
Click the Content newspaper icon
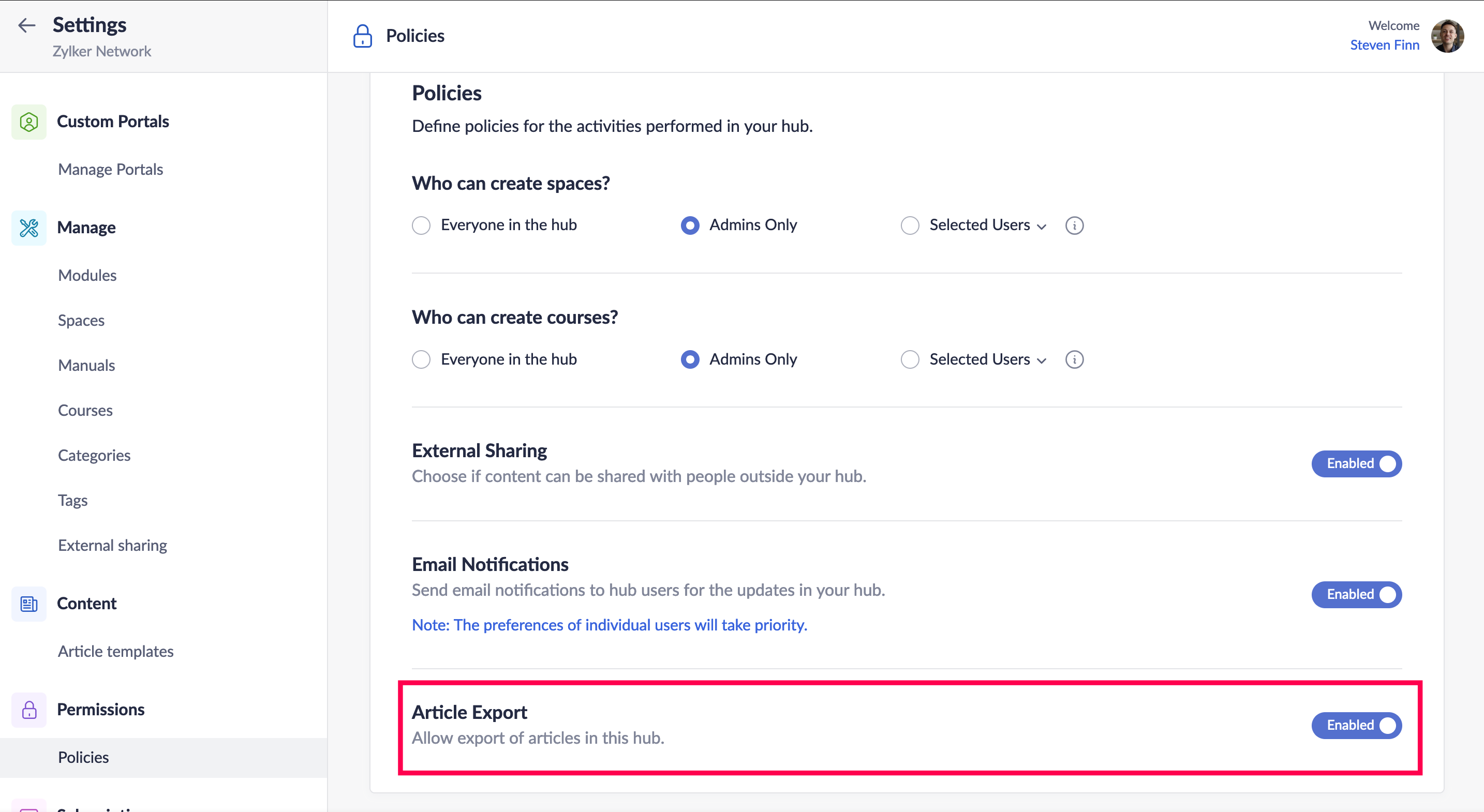point(29,604)
